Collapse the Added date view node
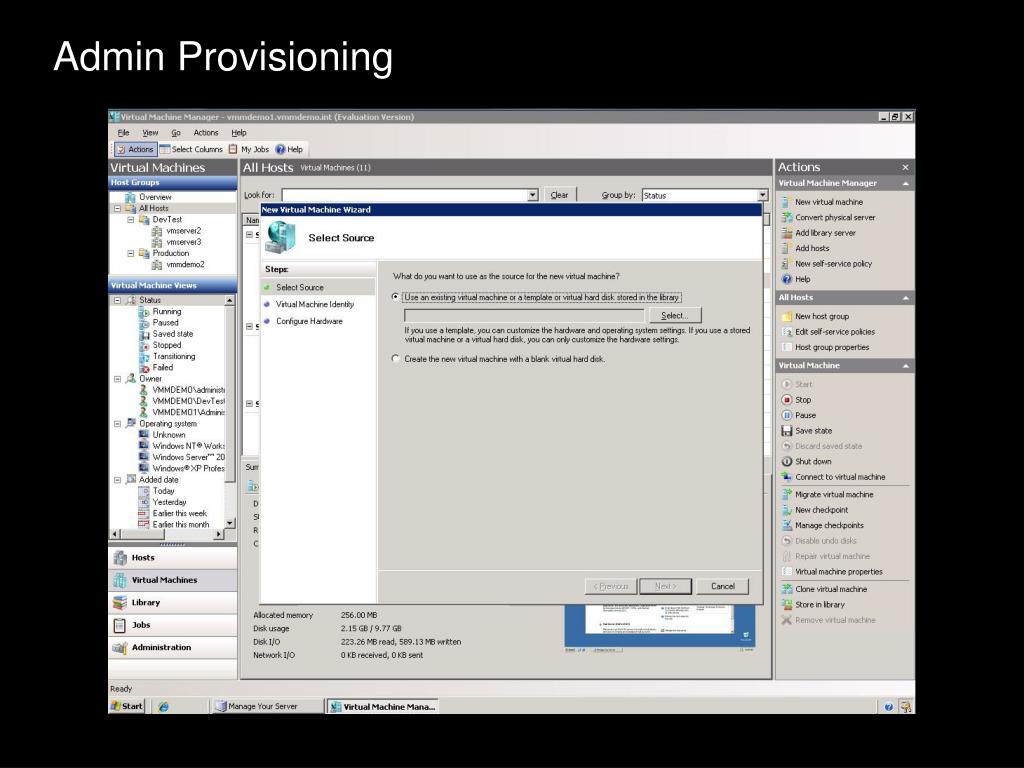 coord(118,480)
